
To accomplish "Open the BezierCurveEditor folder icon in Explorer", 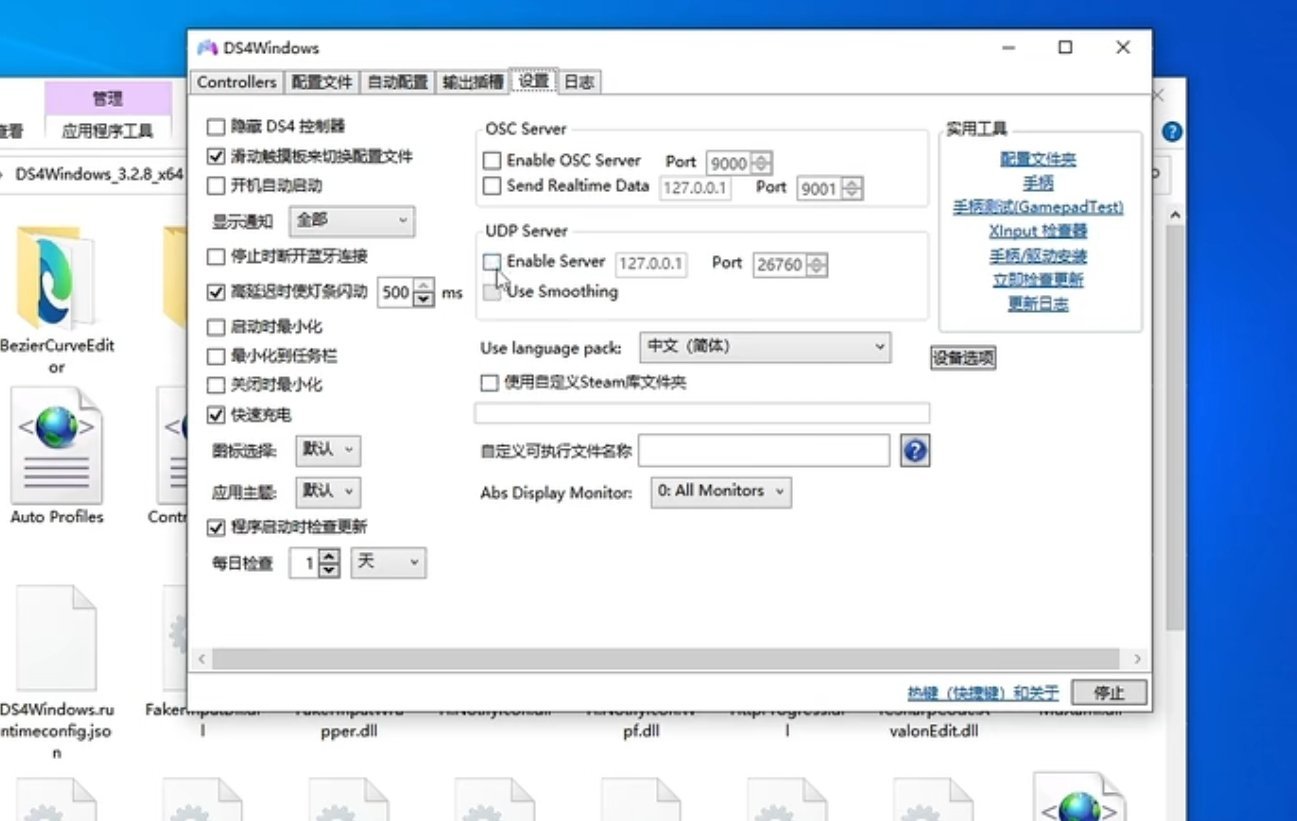I will point(56,277).
